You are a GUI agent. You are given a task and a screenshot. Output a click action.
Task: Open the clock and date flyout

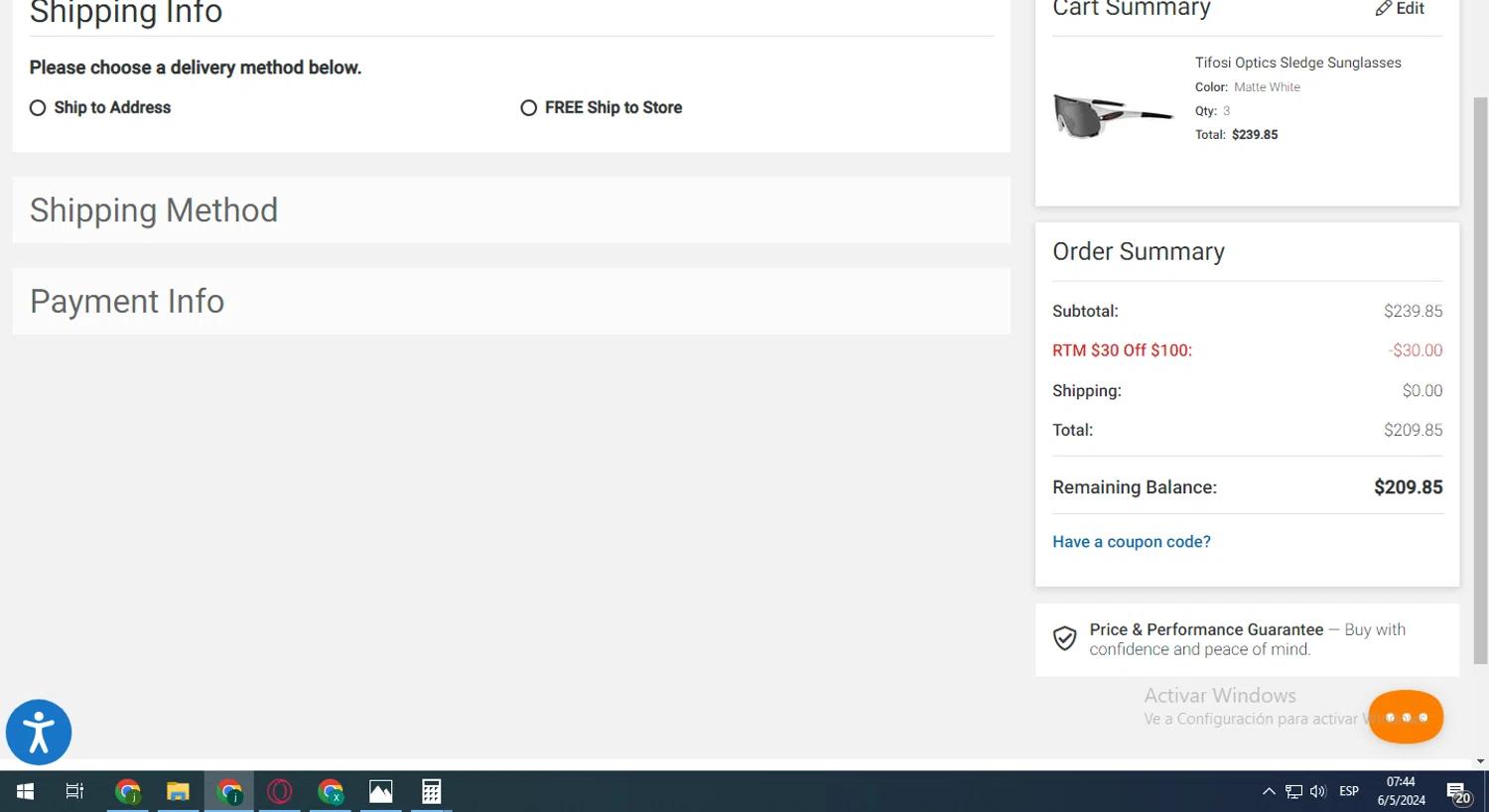pyautogui.click(x=1401, y=791)
